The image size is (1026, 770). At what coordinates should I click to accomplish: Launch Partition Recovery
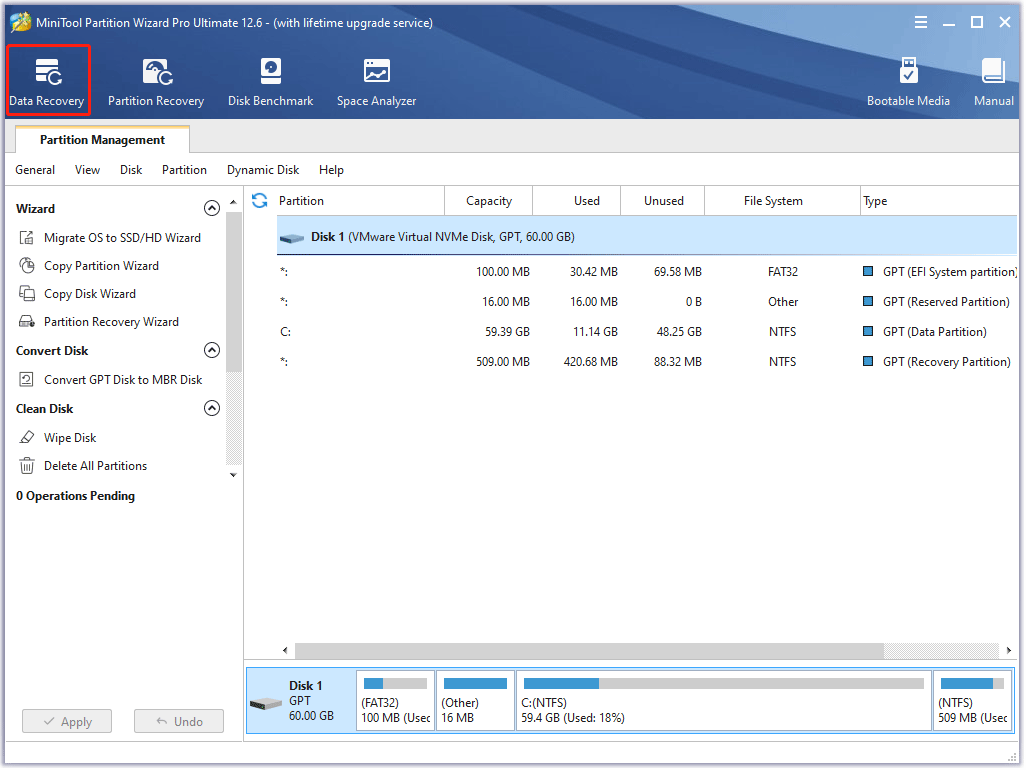[x=156, y=80]
